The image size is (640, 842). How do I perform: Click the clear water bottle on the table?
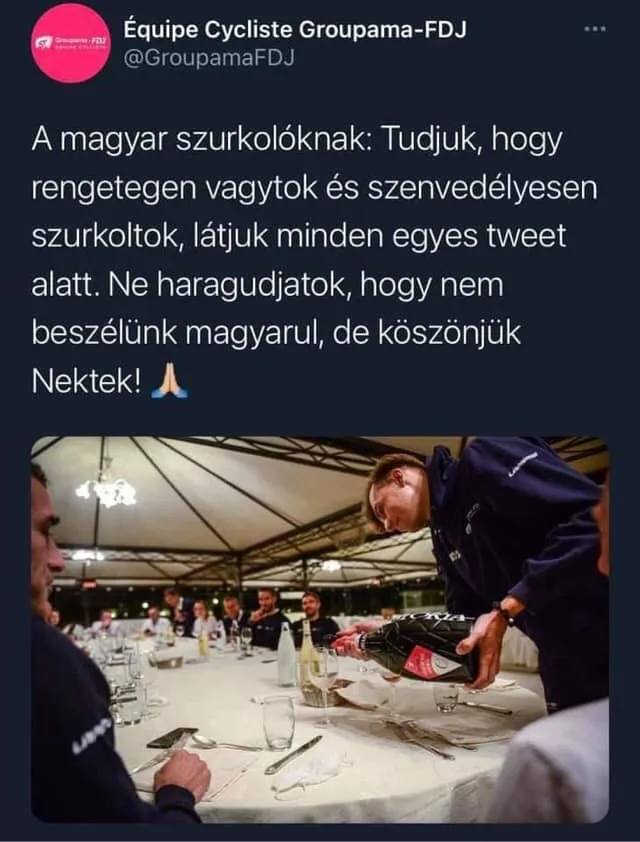(287, 654)
